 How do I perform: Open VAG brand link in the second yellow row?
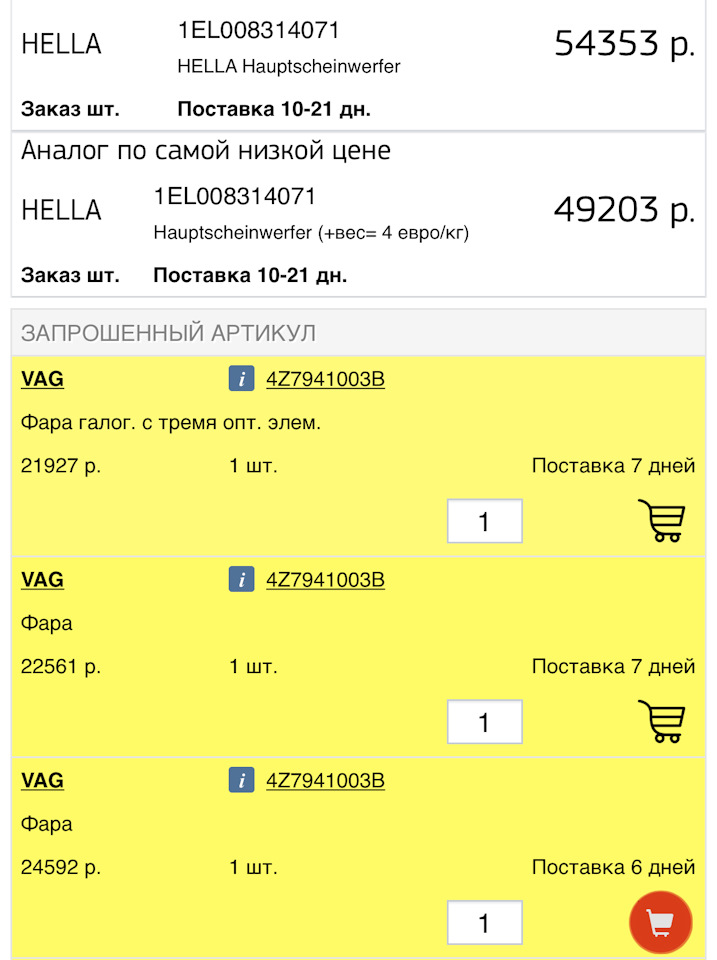(42, 579)
